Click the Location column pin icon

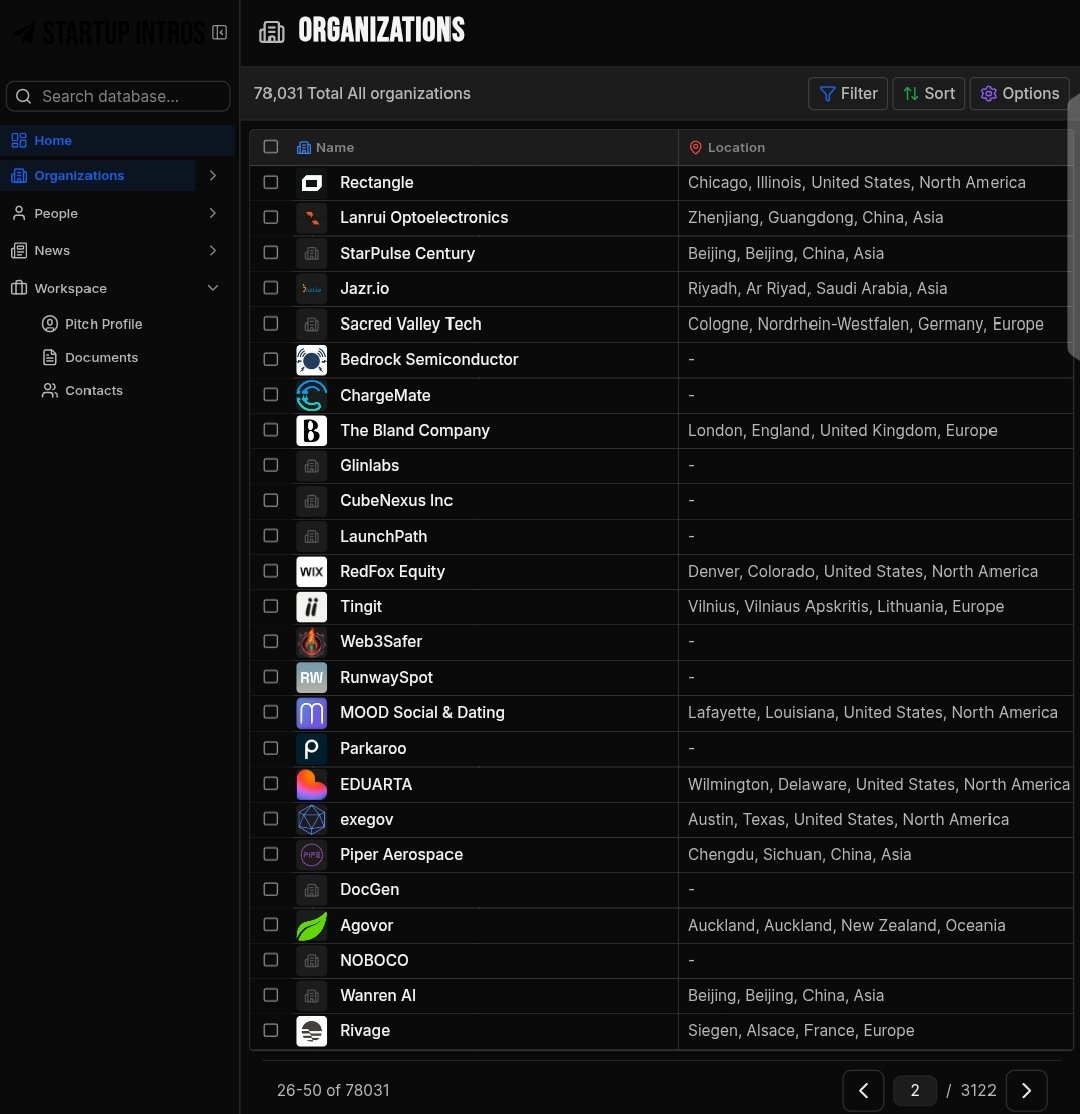click(x=696, y=147)
